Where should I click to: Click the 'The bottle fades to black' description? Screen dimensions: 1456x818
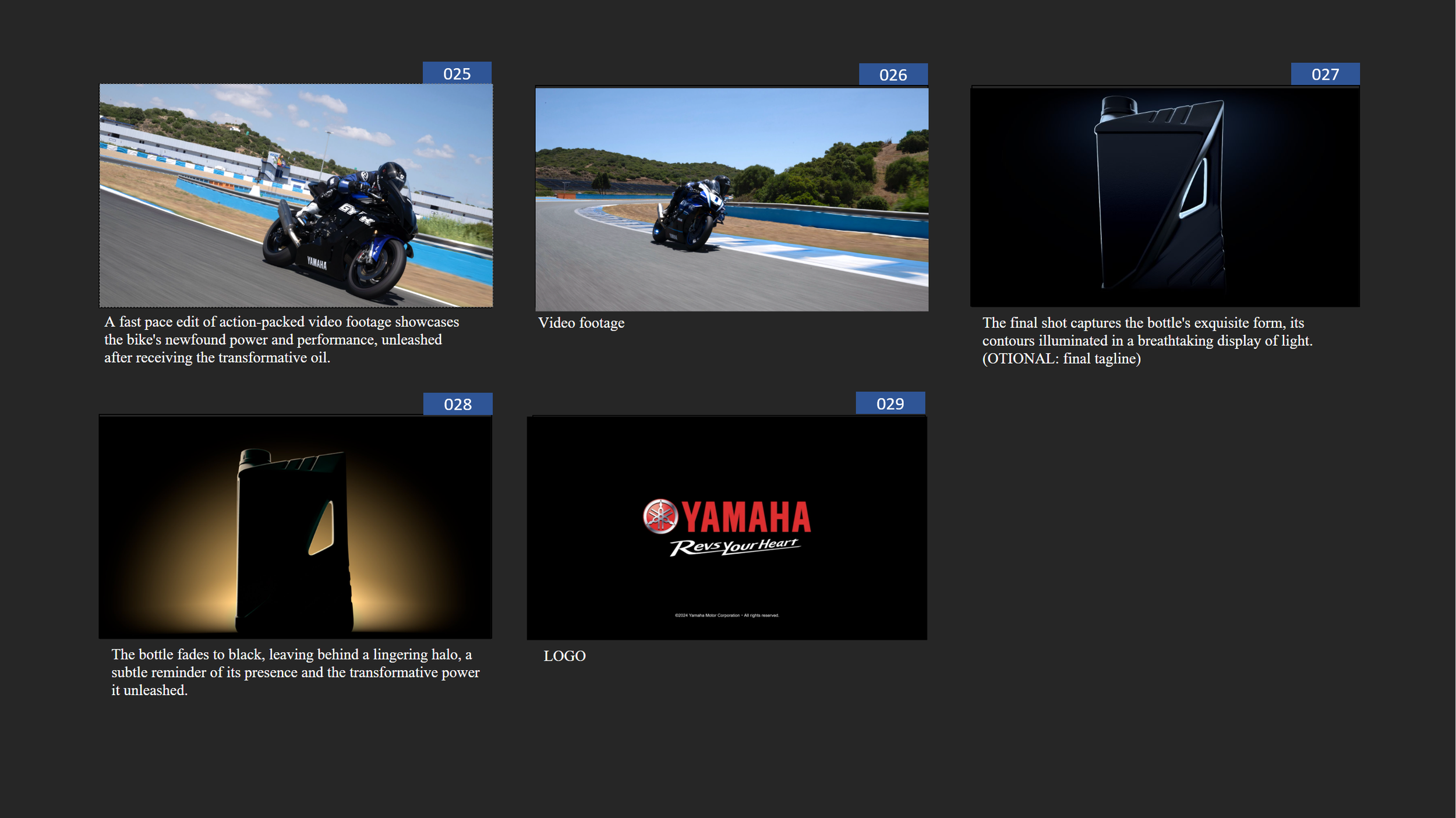pyautogui.click(x=295, y=672)
